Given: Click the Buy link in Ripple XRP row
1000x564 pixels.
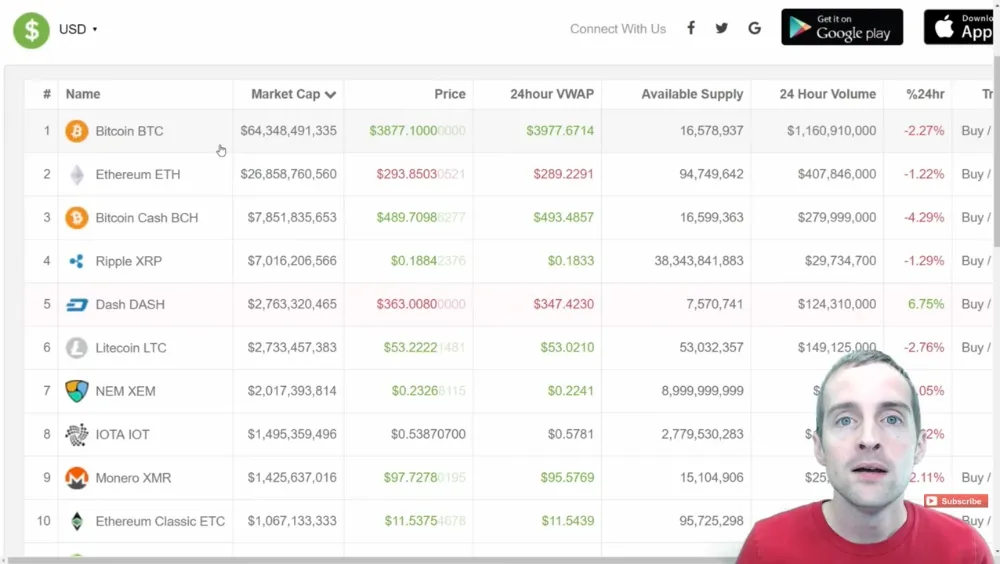Looking at the screenshot, I should (972, 261).
